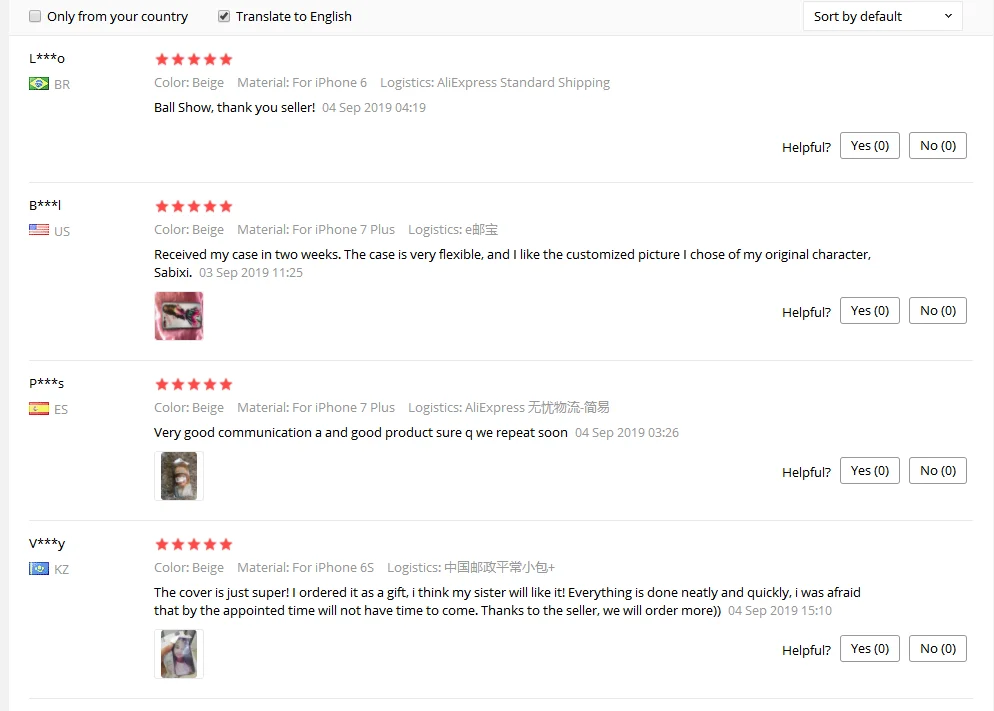Open the Sort by default dropdown

click(882, 16)
